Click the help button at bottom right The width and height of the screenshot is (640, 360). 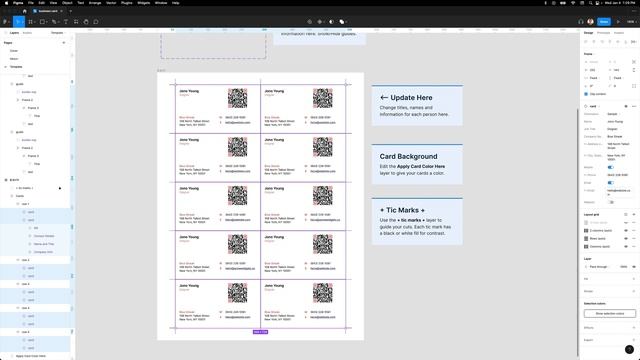click(629, 349)
